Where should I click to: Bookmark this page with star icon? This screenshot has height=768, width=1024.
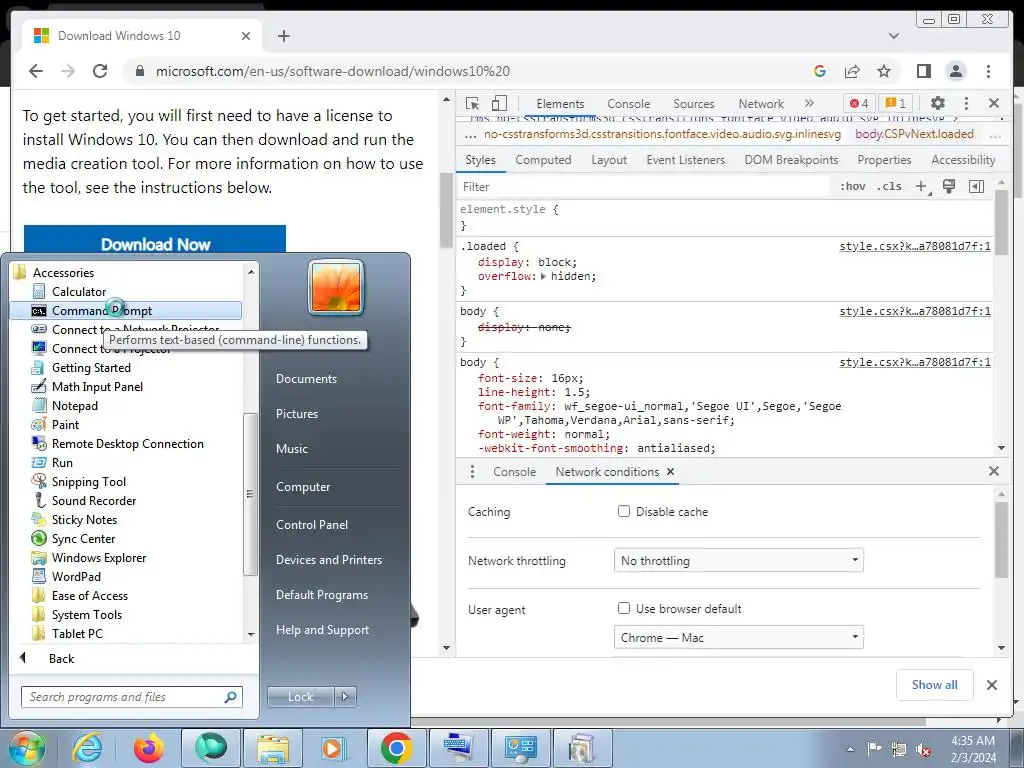(884, 71)
